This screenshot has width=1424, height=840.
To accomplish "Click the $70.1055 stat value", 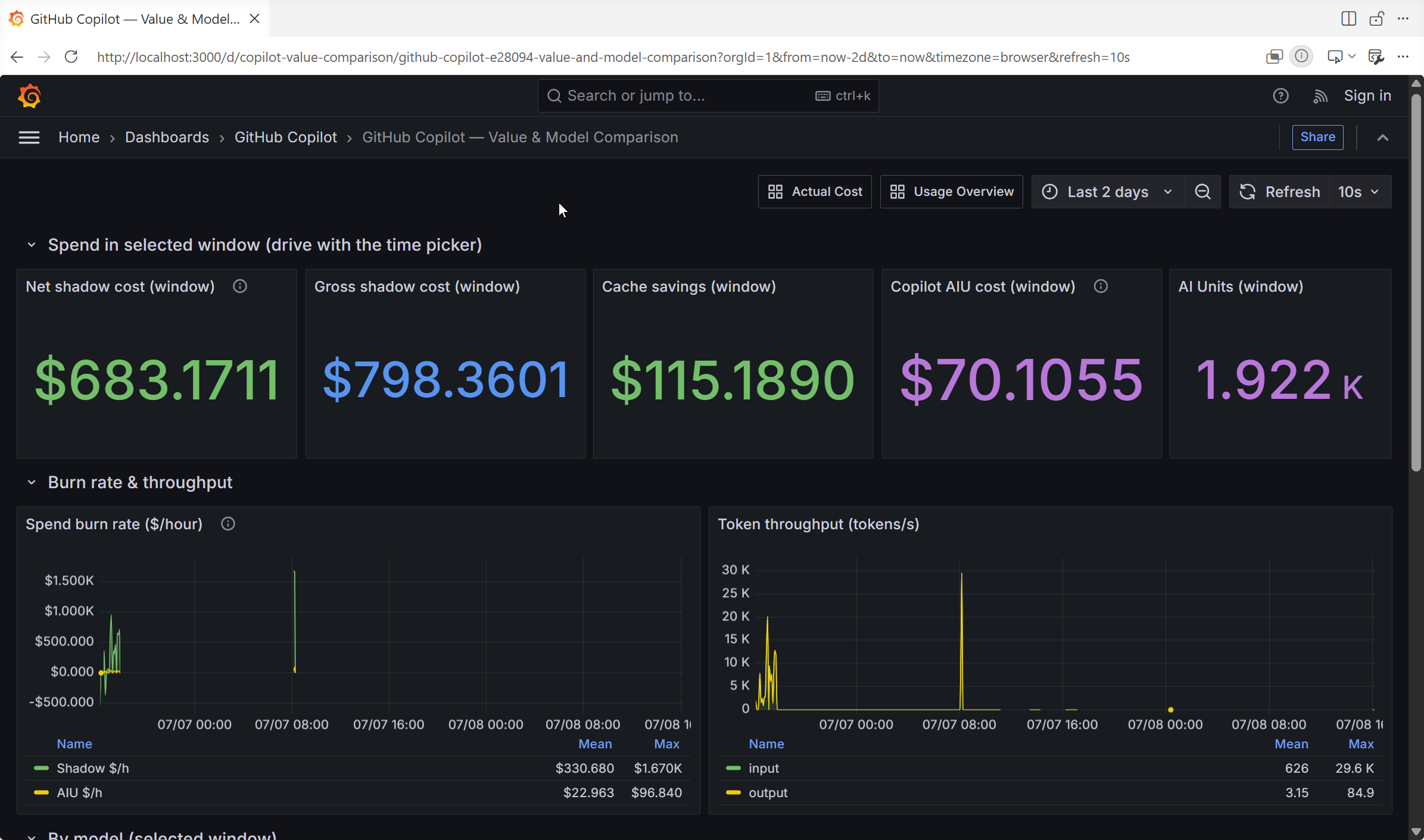I will pos(1021,379).
